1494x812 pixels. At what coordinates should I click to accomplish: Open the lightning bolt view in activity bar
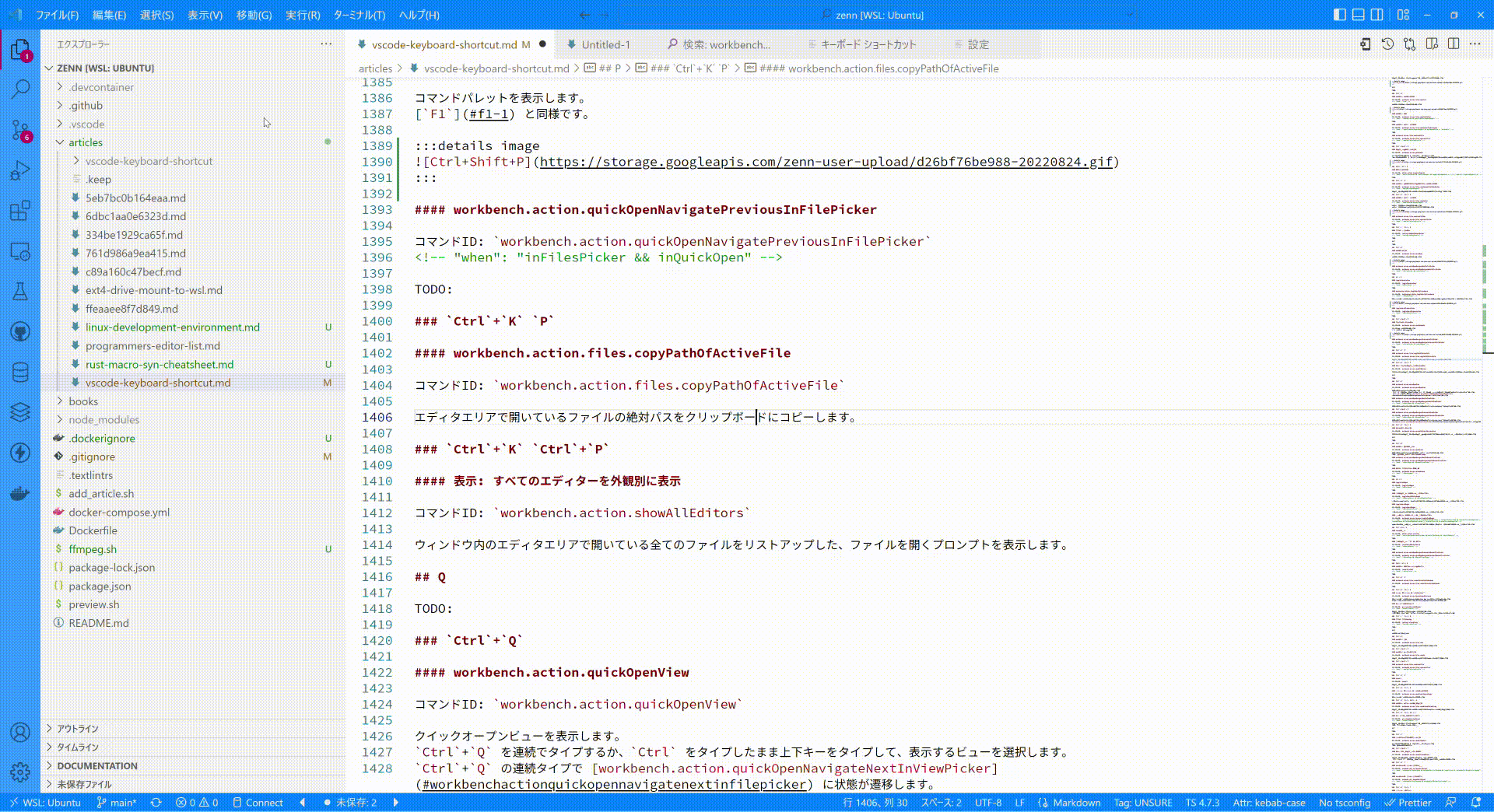pyautogui.click(x=20, y=453)
